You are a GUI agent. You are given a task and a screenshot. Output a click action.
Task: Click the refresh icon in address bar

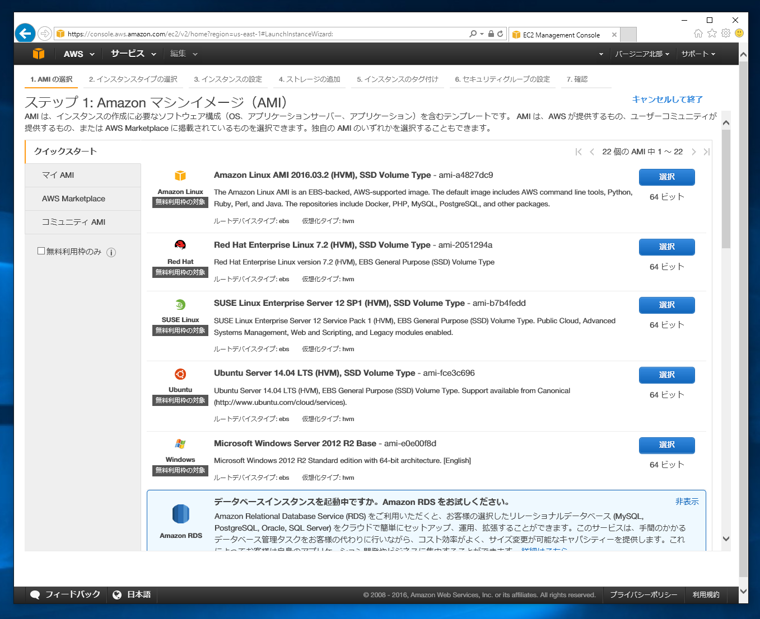pyautogui.click(x=500, y=34)
